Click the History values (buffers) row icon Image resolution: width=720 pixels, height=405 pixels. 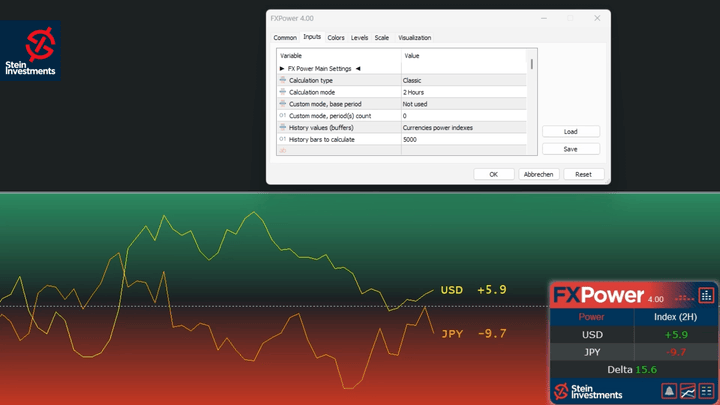coord(283,128)
